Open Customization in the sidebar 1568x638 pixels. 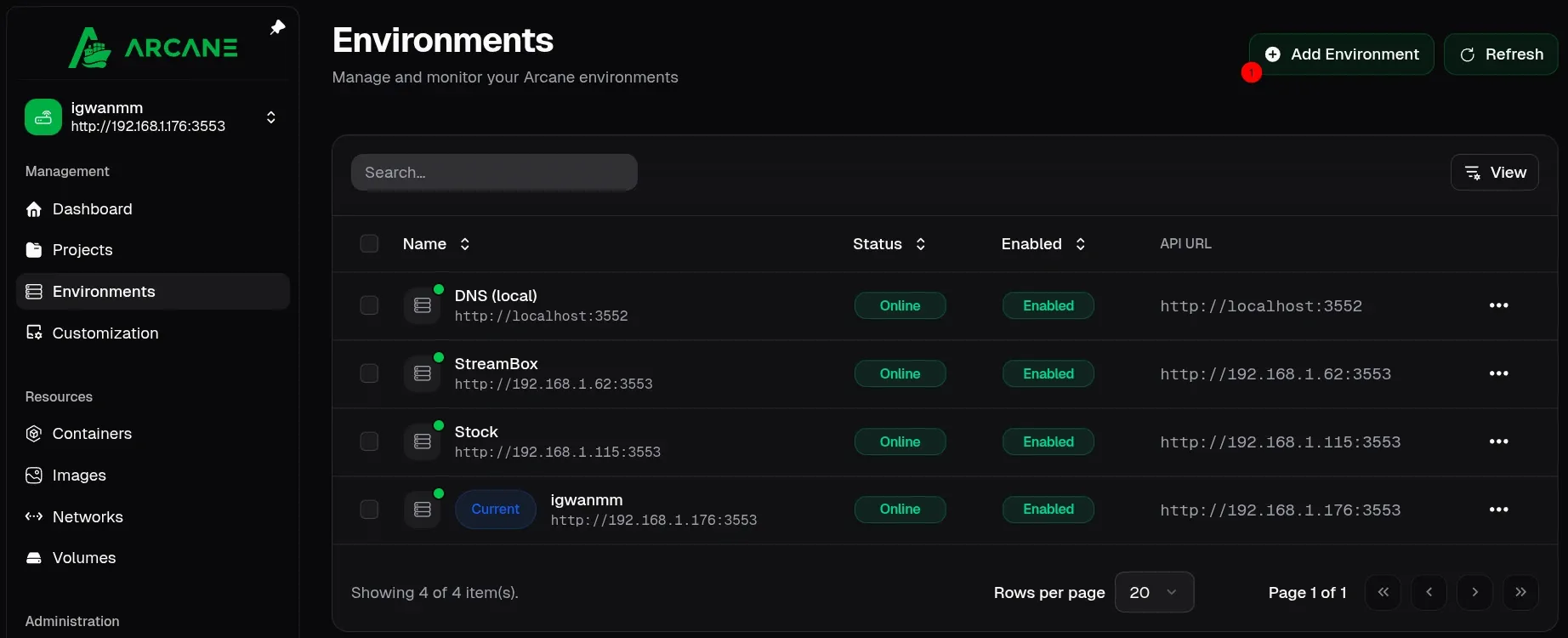tap(105, 333)
